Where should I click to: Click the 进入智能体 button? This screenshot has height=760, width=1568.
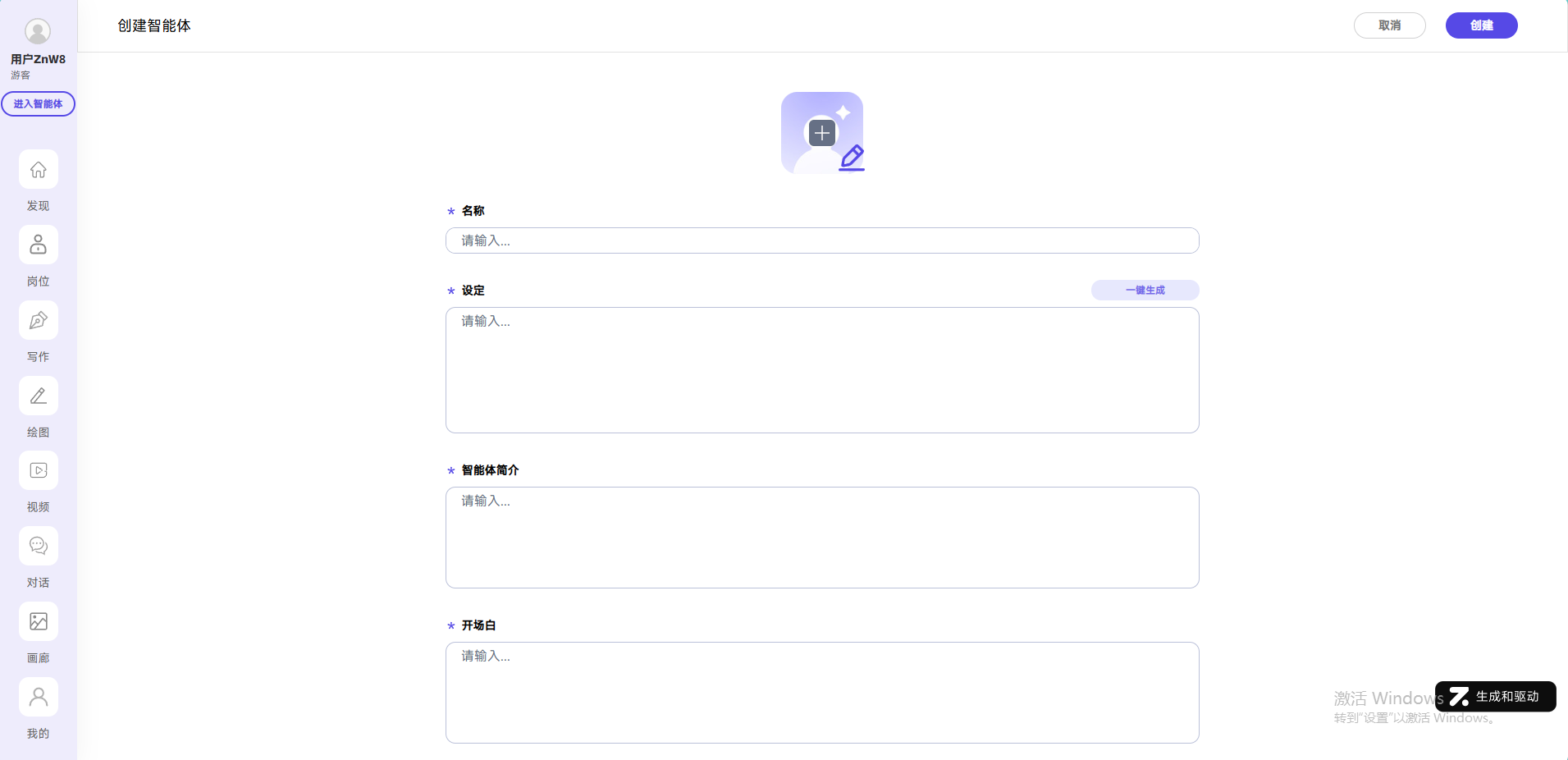pyautogui.click(x=38, y=104)
